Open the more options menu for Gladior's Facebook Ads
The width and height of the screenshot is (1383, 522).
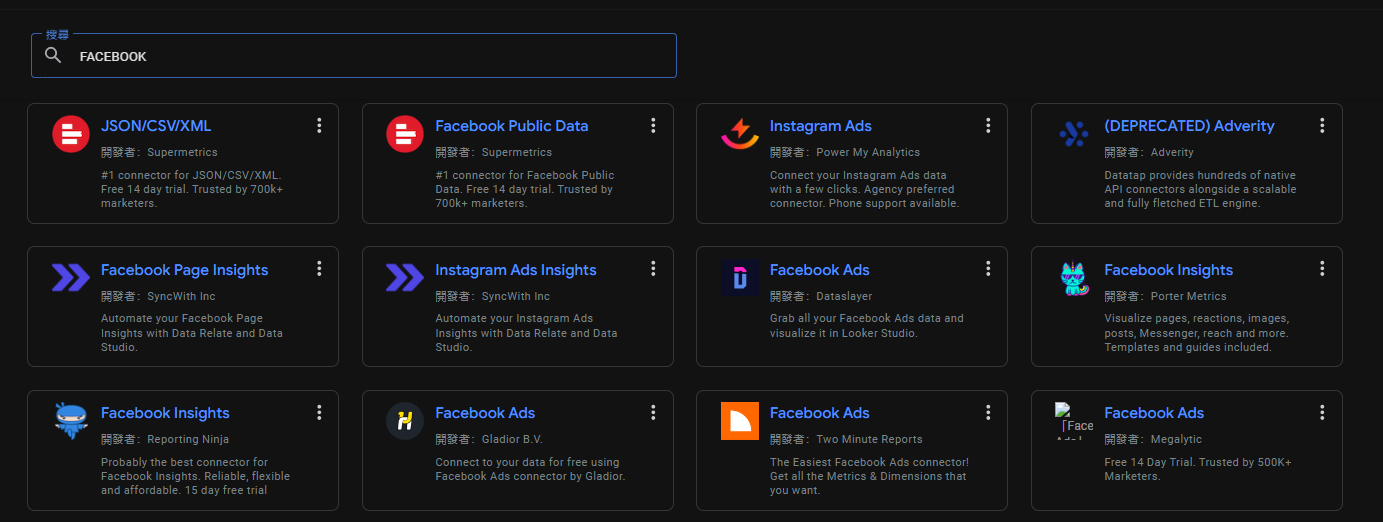[653, 412]
